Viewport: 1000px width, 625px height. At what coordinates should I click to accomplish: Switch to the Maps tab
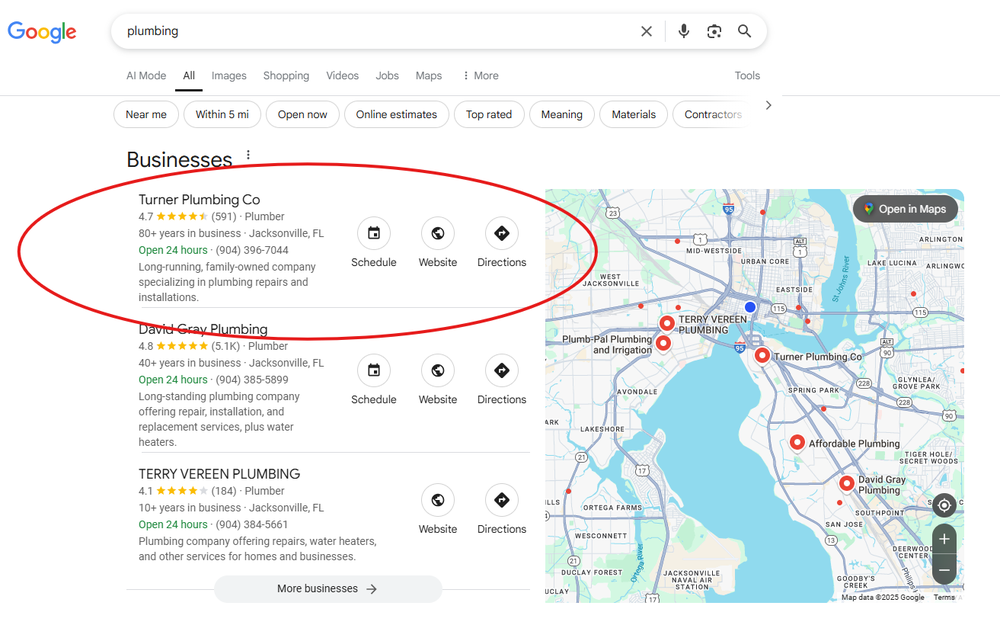click(428, 76)
